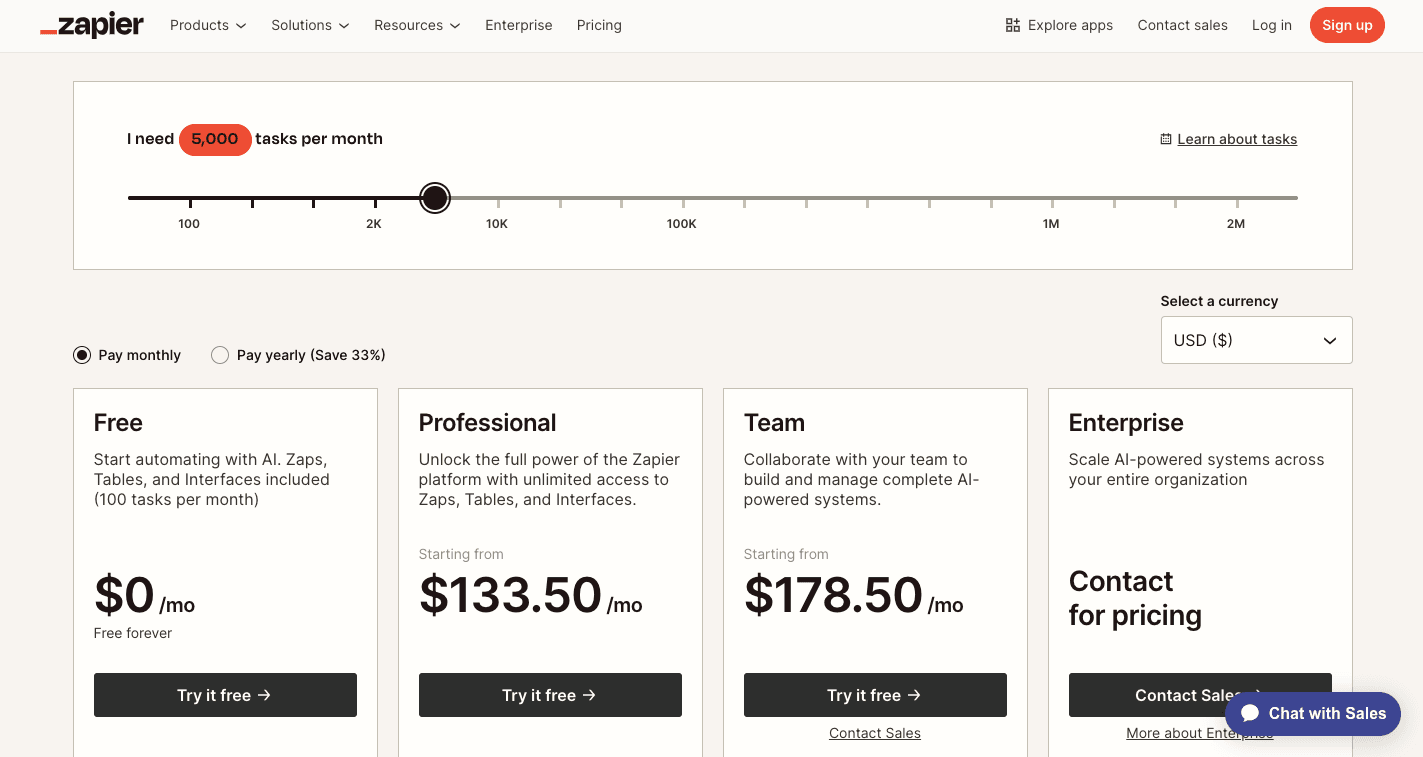Click the Log in link
Screen dimensions: 1423x757
point(1271,25)
